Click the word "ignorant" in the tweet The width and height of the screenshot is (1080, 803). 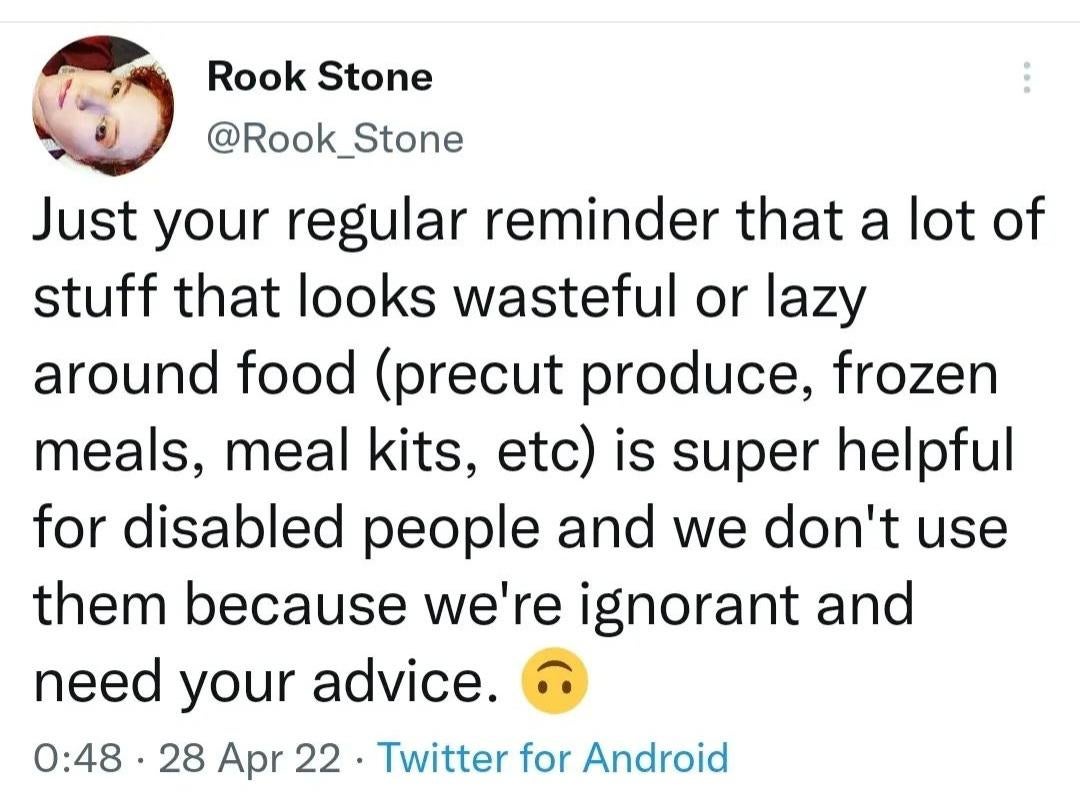[689, 606]
